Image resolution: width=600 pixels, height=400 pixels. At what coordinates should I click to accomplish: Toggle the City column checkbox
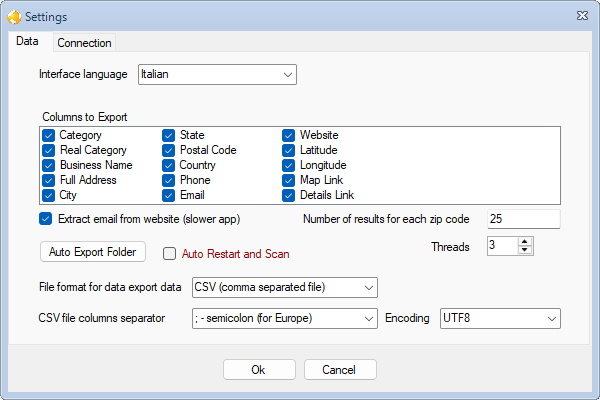click(49, 195)
